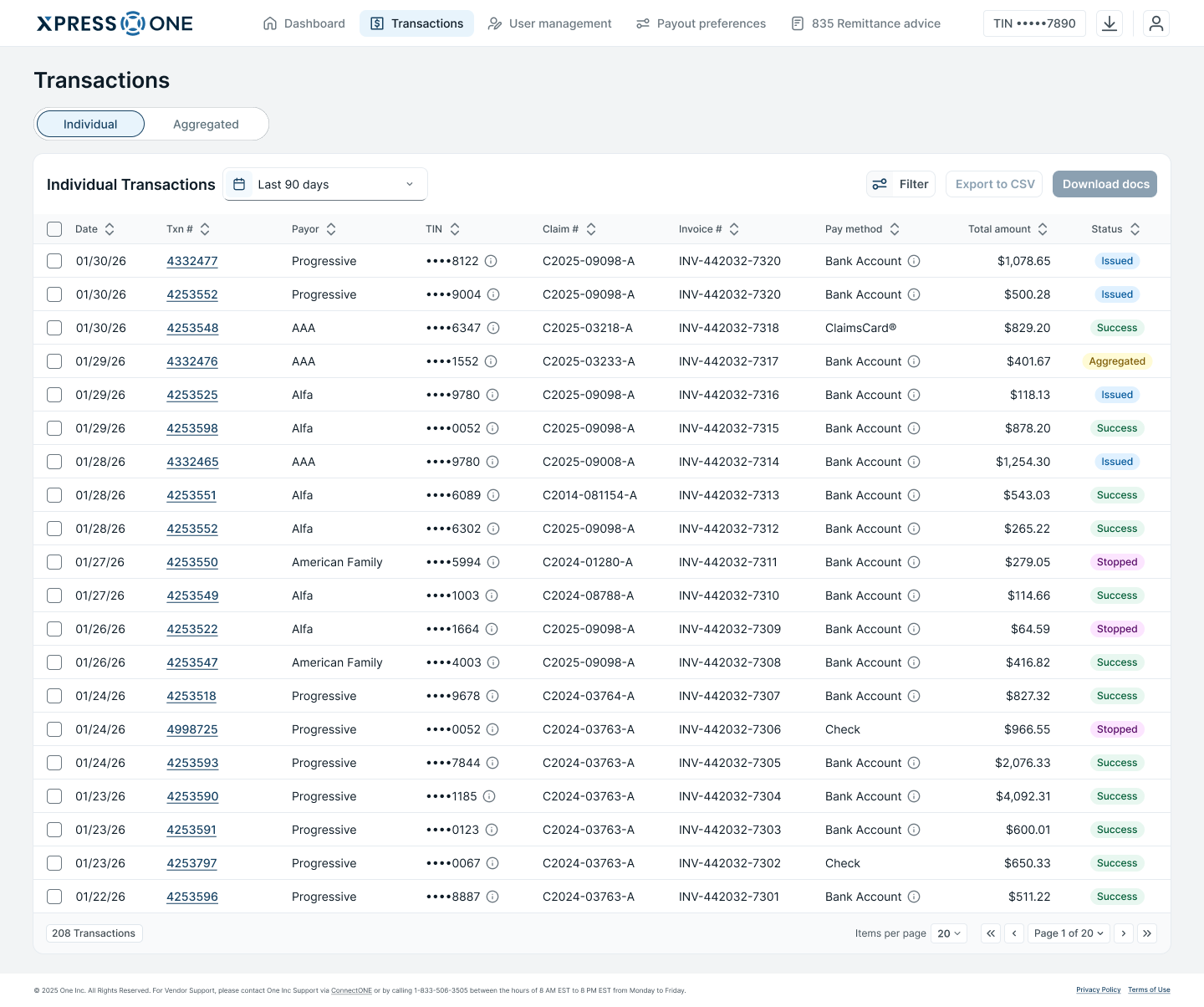Viewport: 1204px width, 1007px height.
Task: Check the row for transaction 4998725
Action: pos(54,729)
